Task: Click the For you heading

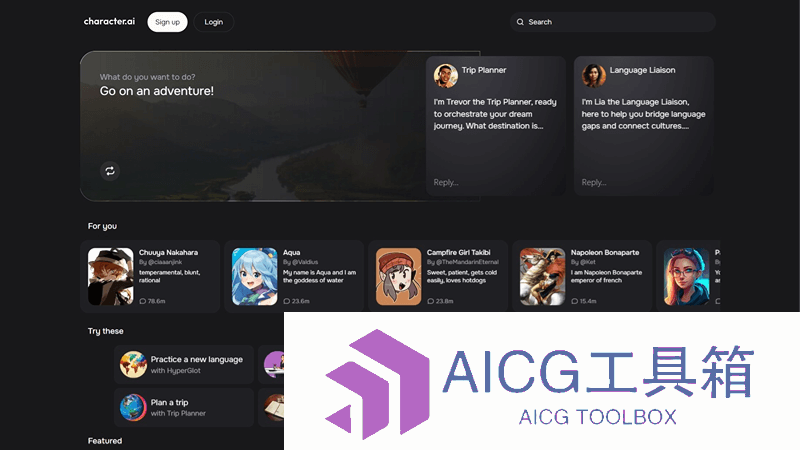Action: click(102, 226)
